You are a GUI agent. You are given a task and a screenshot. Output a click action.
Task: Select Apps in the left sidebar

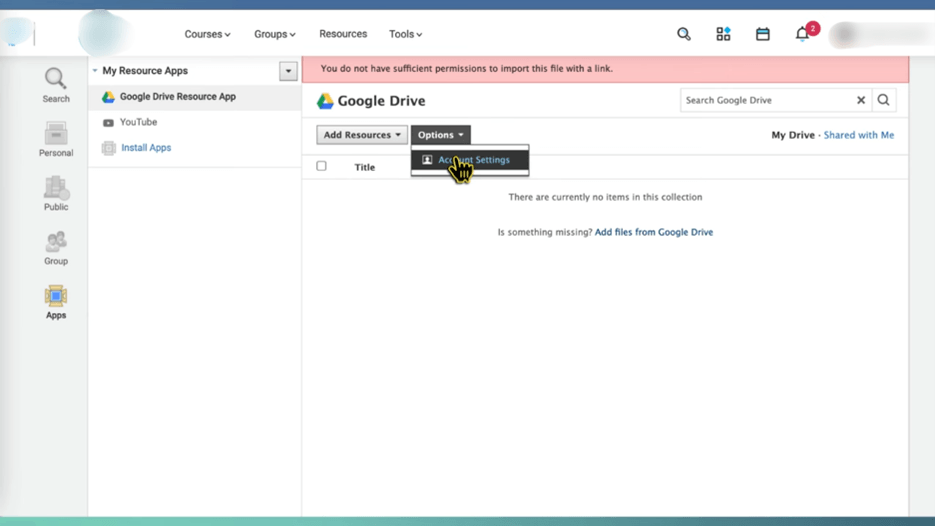click(x=55, y=302)
